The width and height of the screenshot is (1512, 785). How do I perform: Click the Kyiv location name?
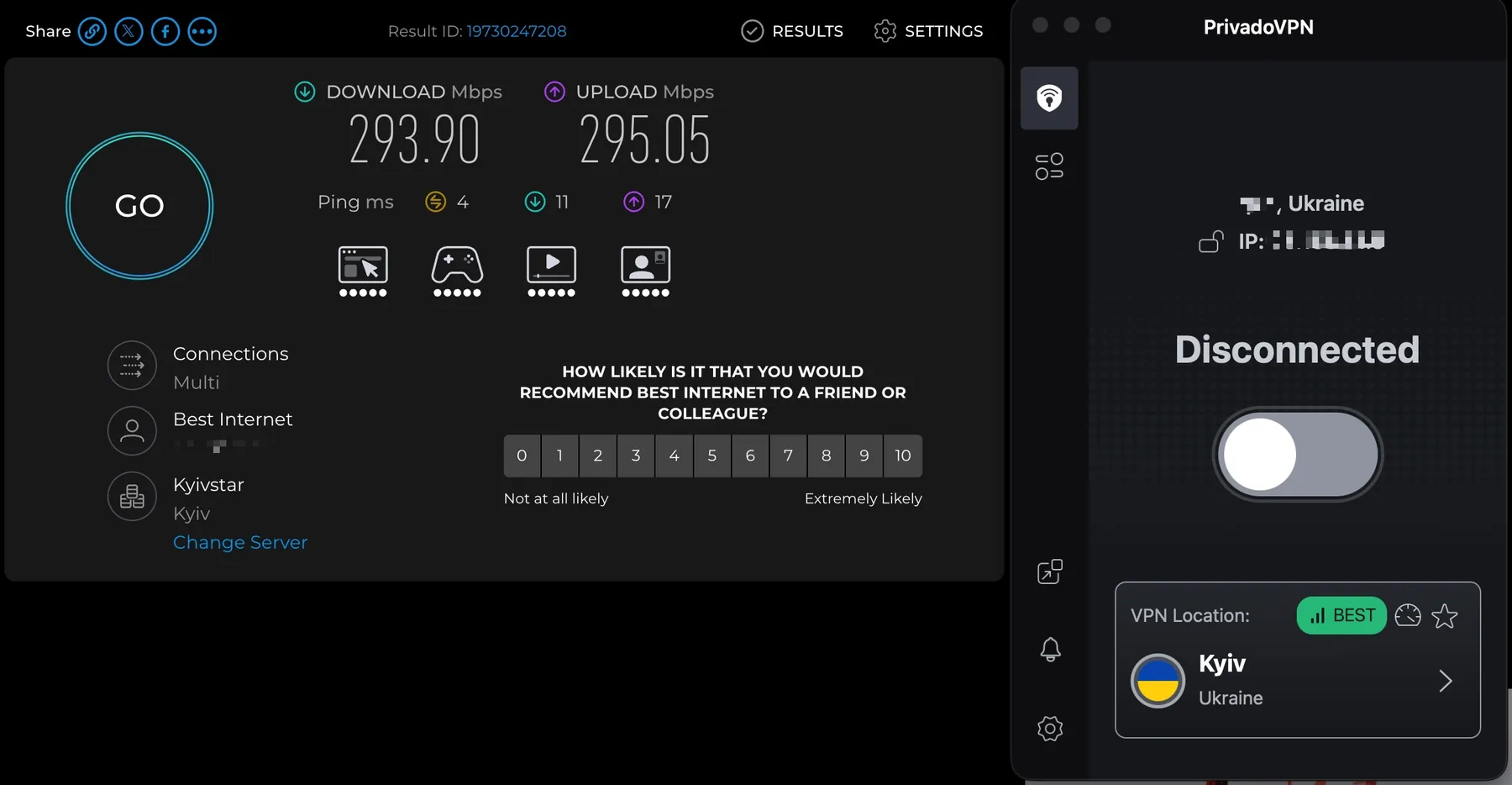point(1222,663)
